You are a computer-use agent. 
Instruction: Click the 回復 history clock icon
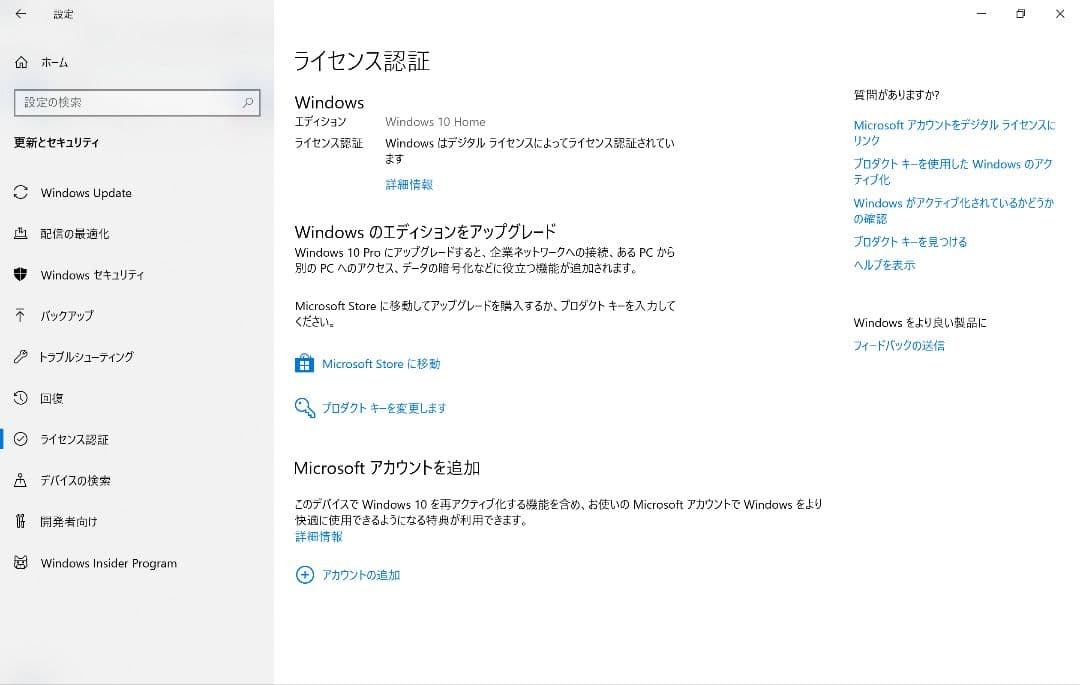21,398
